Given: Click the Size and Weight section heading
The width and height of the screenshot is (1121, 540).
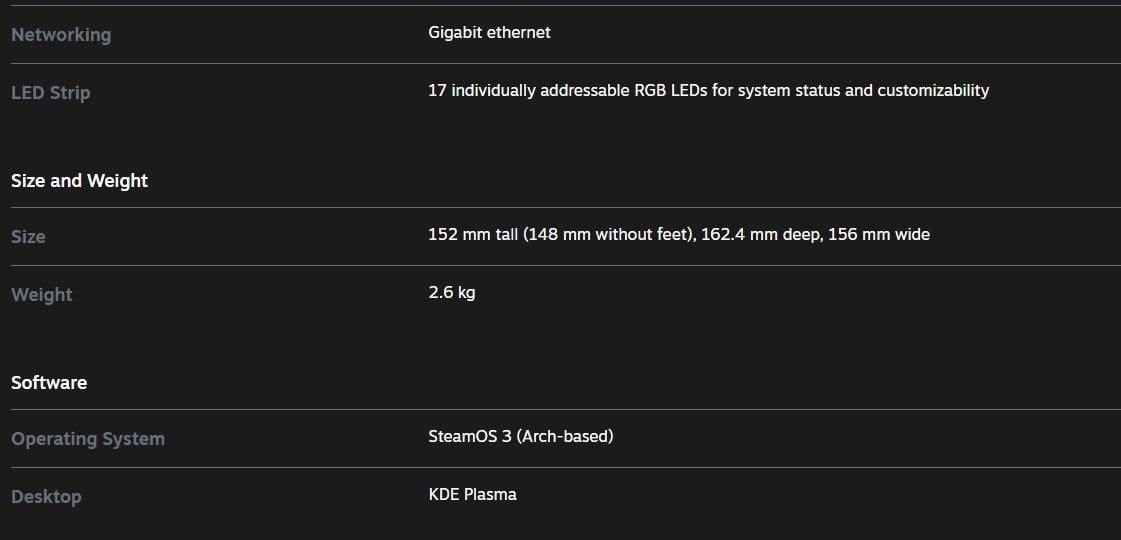Looking at the screenshot, I should tap(79, 181).
